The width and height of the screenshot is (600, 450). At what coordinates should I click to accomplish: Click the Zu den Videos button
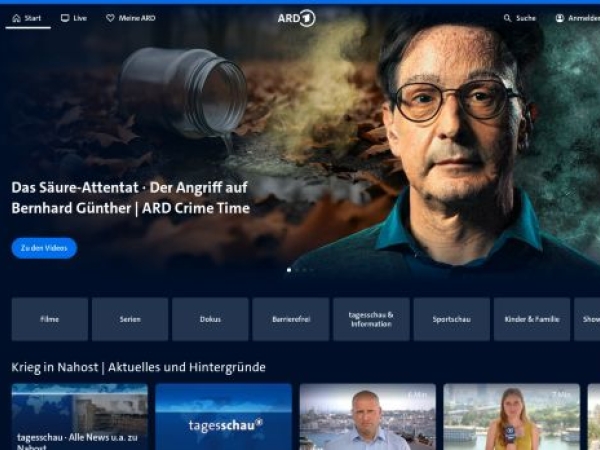point(44,248)
